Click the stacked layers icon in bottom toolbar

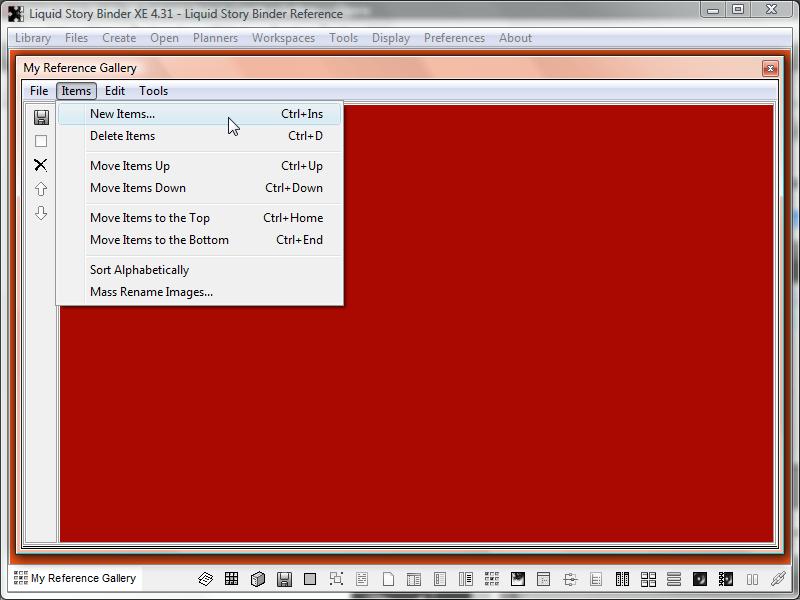[206, 579]
